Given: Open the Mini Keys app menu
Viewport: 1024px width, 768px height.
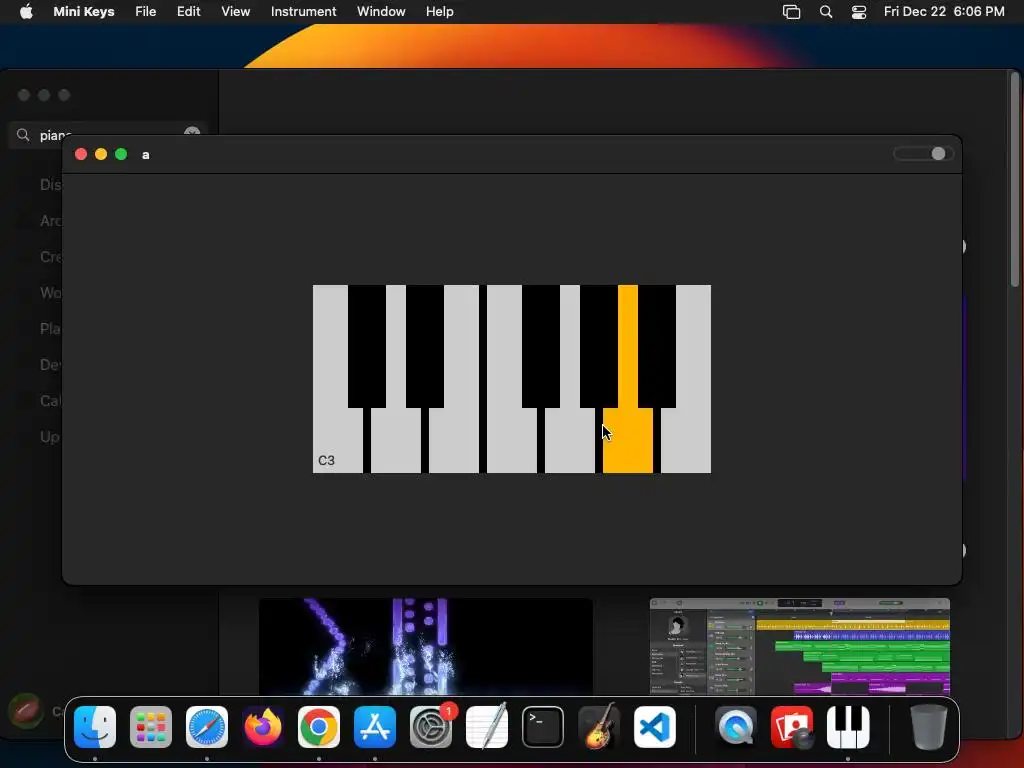Looking at the screenshot, I should (84, 12).
